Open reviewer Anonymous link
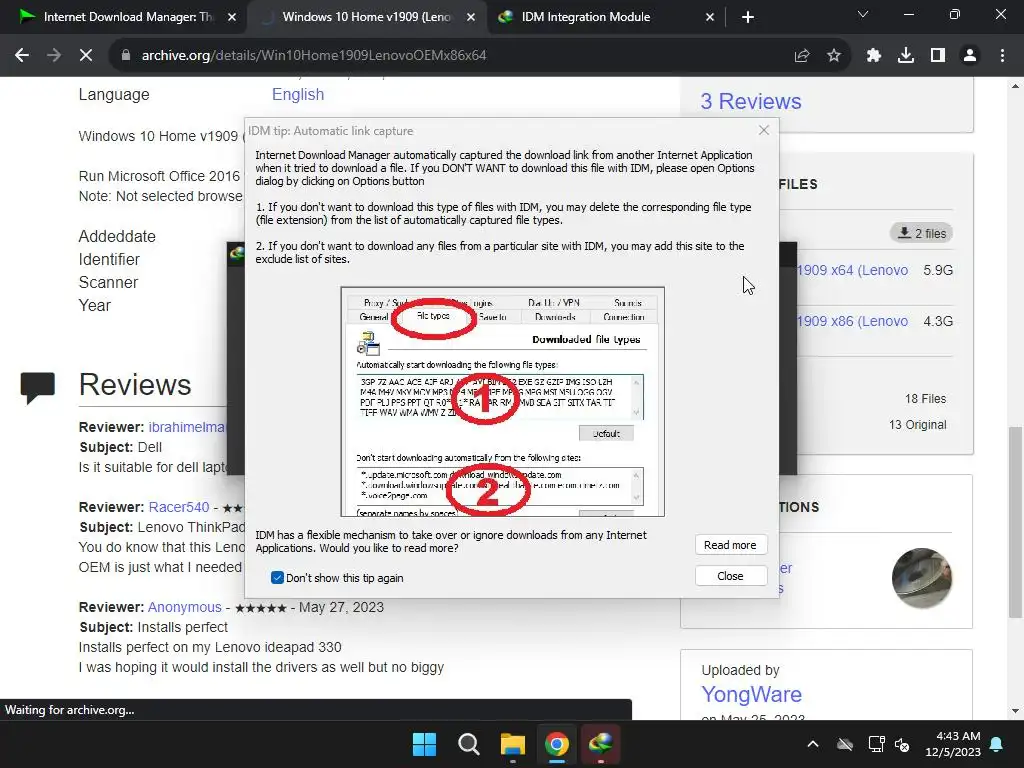The image size is (1024, 768). click(x=185, y=607)
